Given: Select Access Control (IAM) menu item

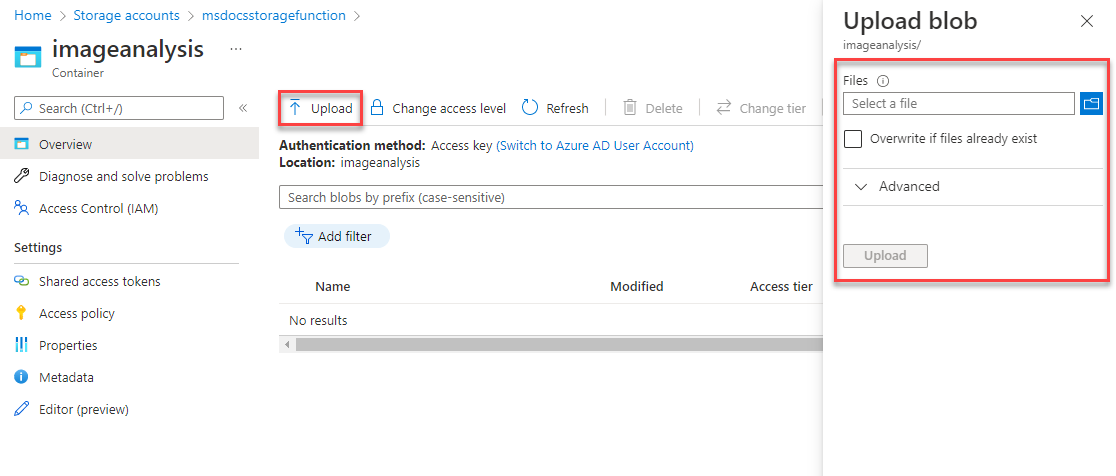Looking at the screenshot, I should (98, 208).
